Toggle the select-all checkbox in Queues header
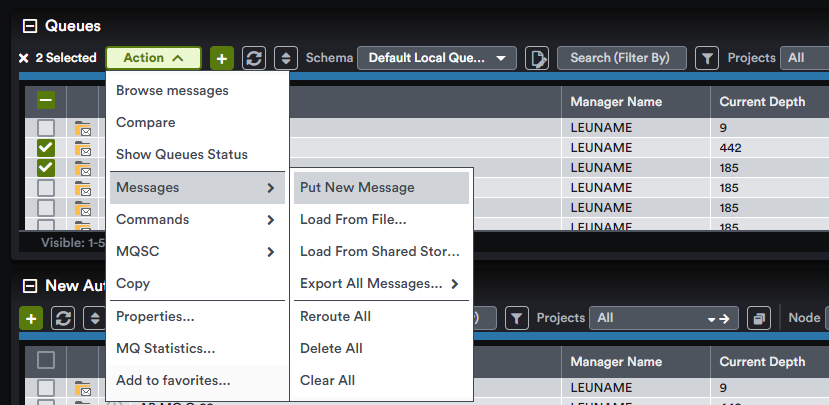Viewport: 829px width, 405px height. pos(46,100)
